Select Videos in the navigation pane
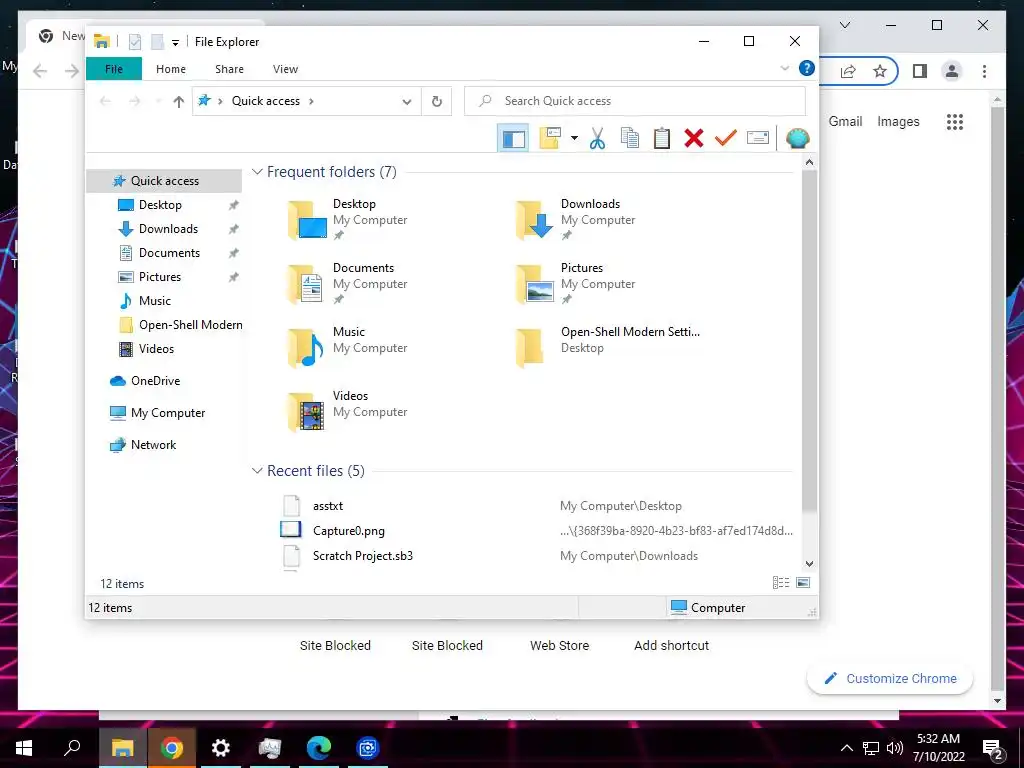1024x768 pixels. pyautogui.click(x=156, y=349)
